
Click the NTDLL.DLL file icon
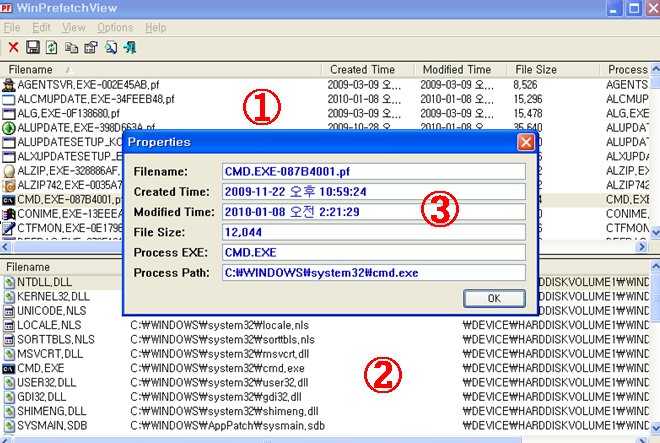9,282
